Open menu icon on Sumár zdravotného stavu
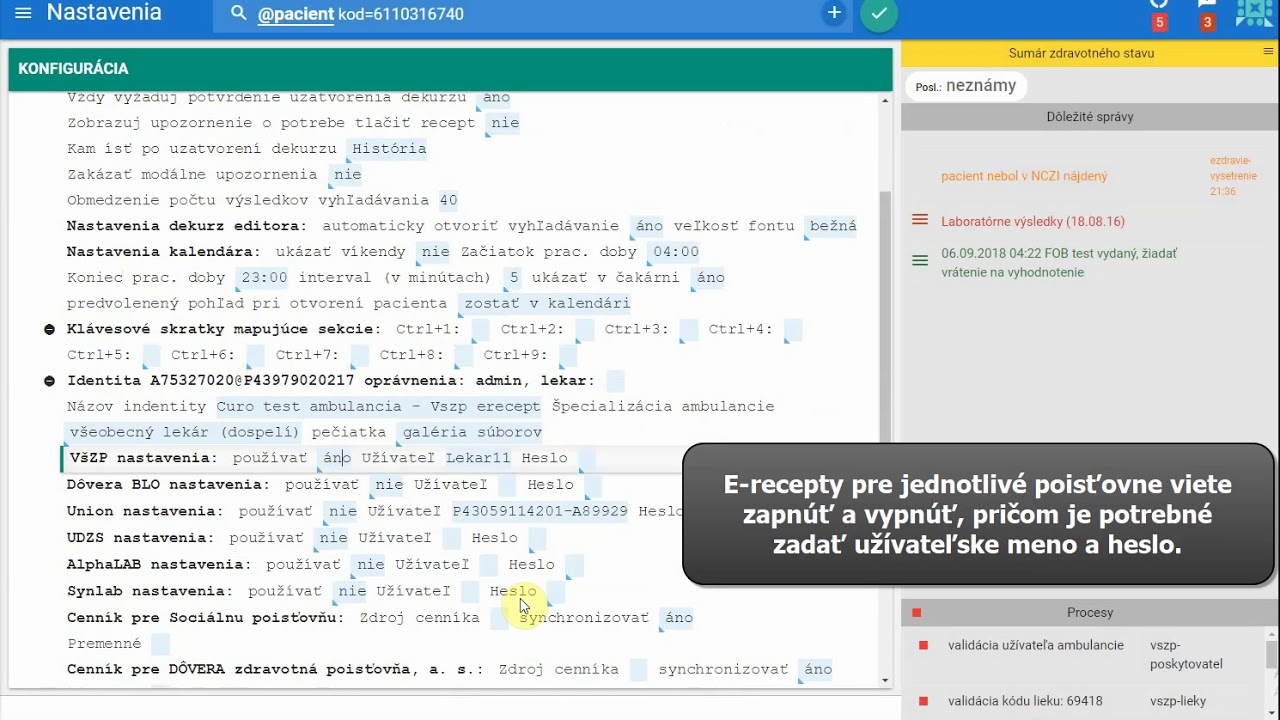Screen dimensions: 1280x720 (x=1268, y=51)
